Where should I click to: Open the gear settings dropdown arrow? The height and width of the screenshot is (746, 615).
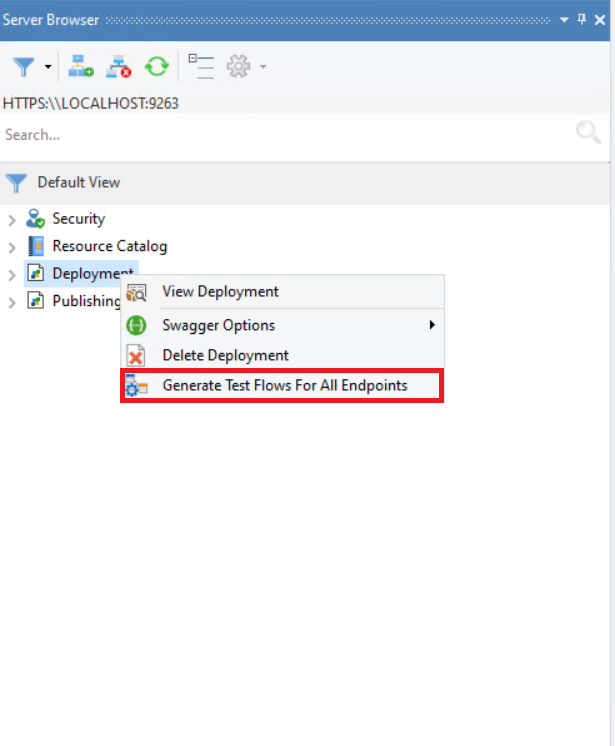click(x=263, y=68)
